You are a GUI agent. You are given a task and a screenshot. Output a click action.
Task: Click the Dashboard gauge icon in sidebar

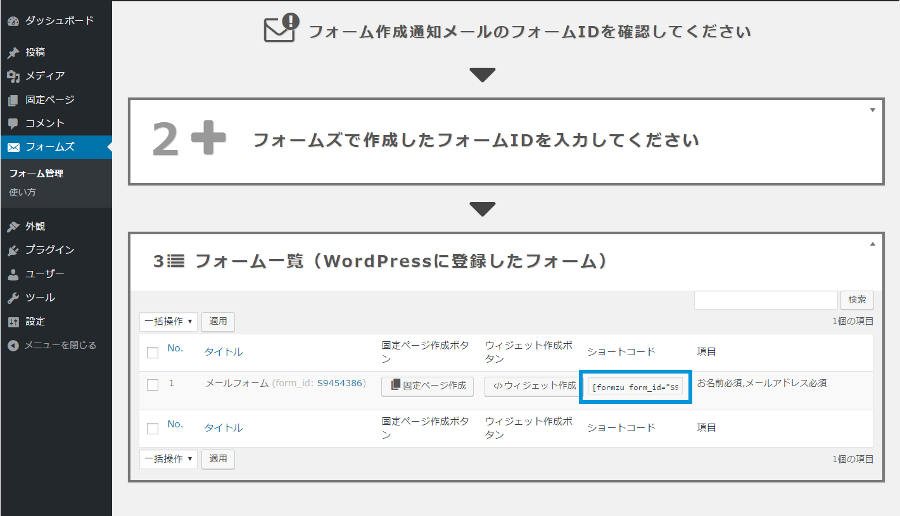(x=13, y=21)
